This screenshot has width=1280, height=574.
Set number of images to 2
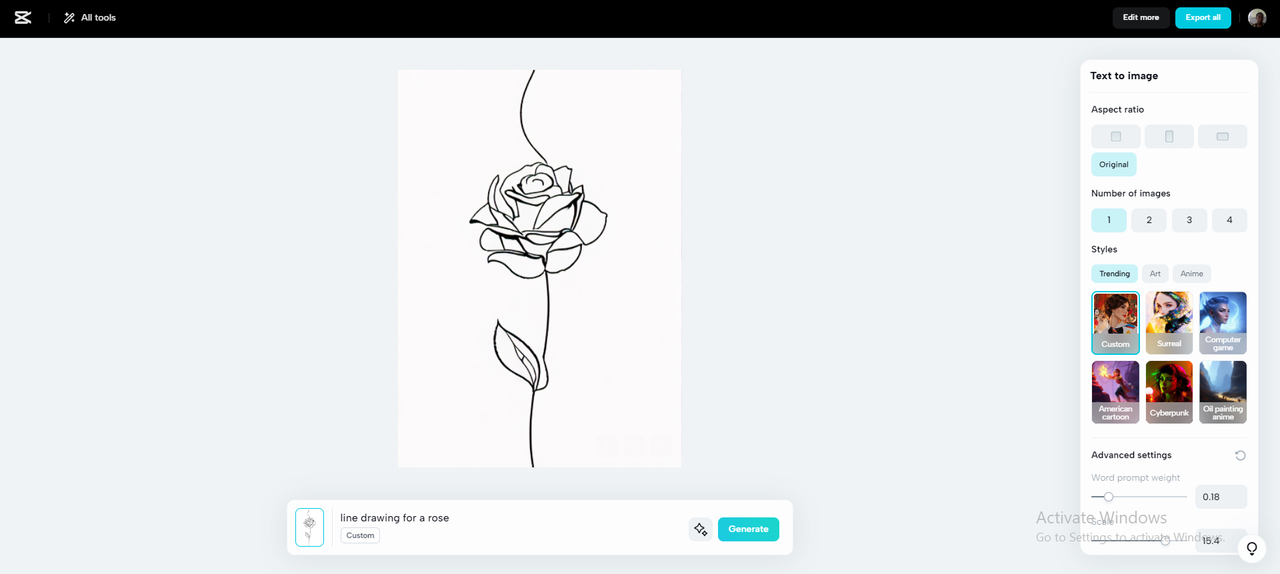pos(1149,220)
